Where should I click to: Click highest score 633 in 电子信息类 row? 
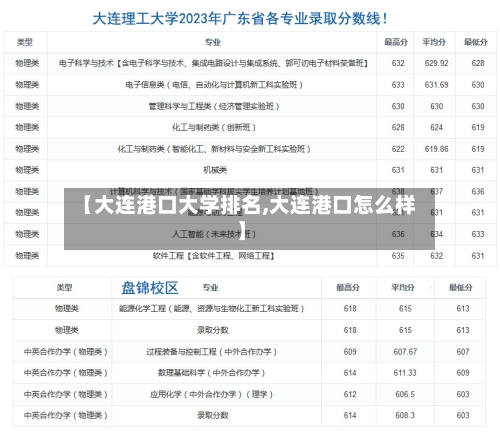pyautogui.click(x=398, y=85)
